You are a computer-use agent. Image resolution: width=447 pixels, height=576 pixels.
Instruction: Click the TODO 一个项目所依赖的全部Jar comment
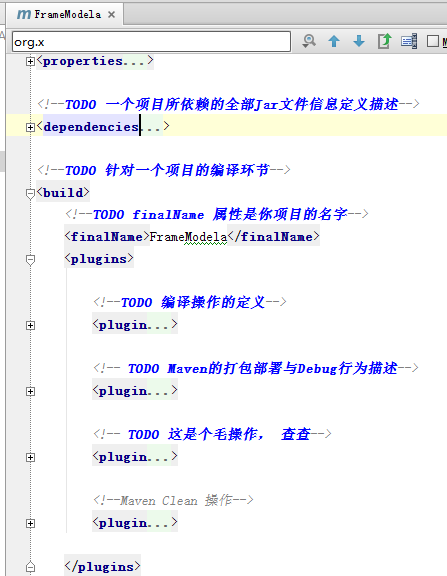[228, 104]
